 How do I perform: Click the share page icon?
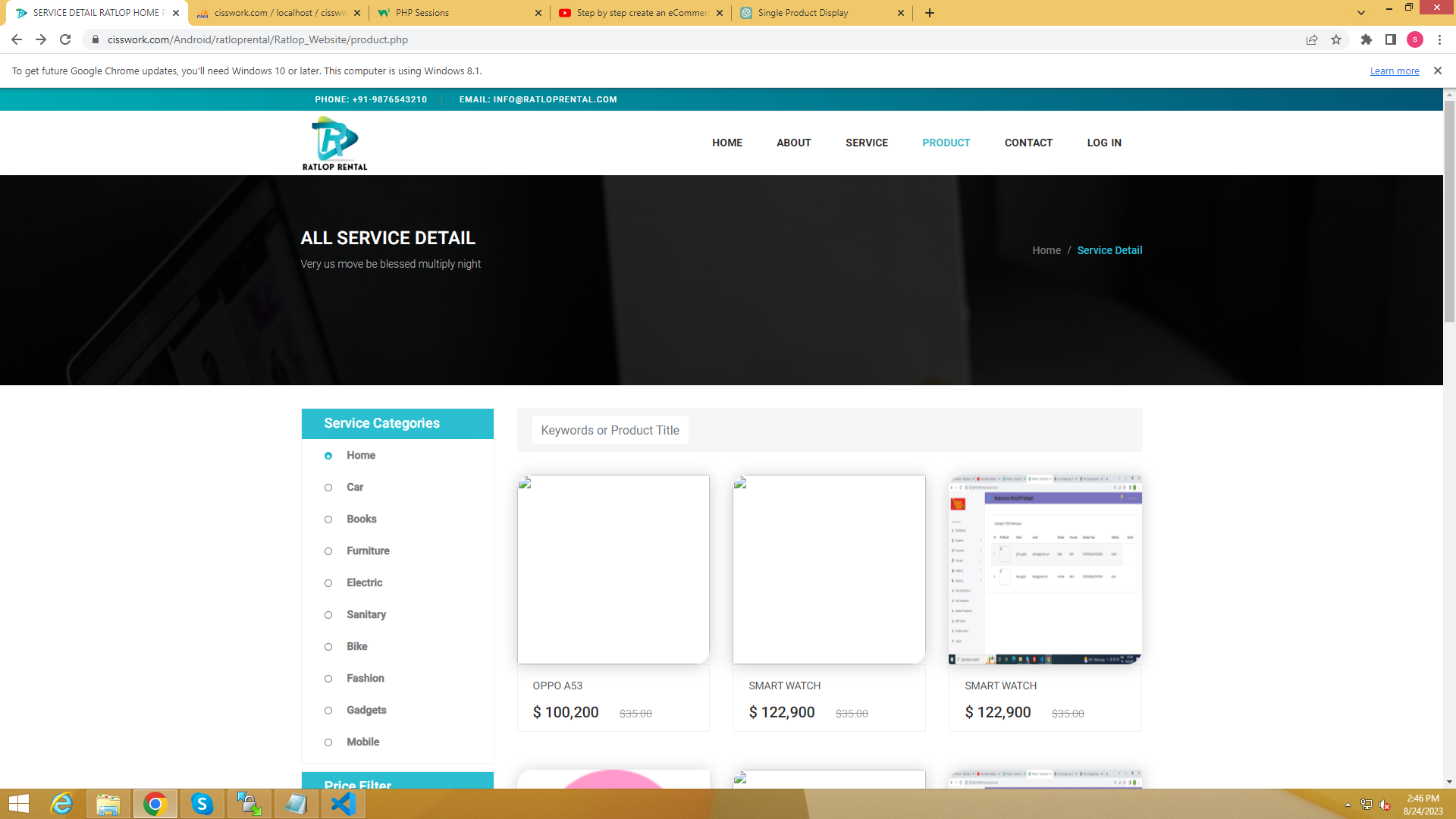tap(1312, 39)
